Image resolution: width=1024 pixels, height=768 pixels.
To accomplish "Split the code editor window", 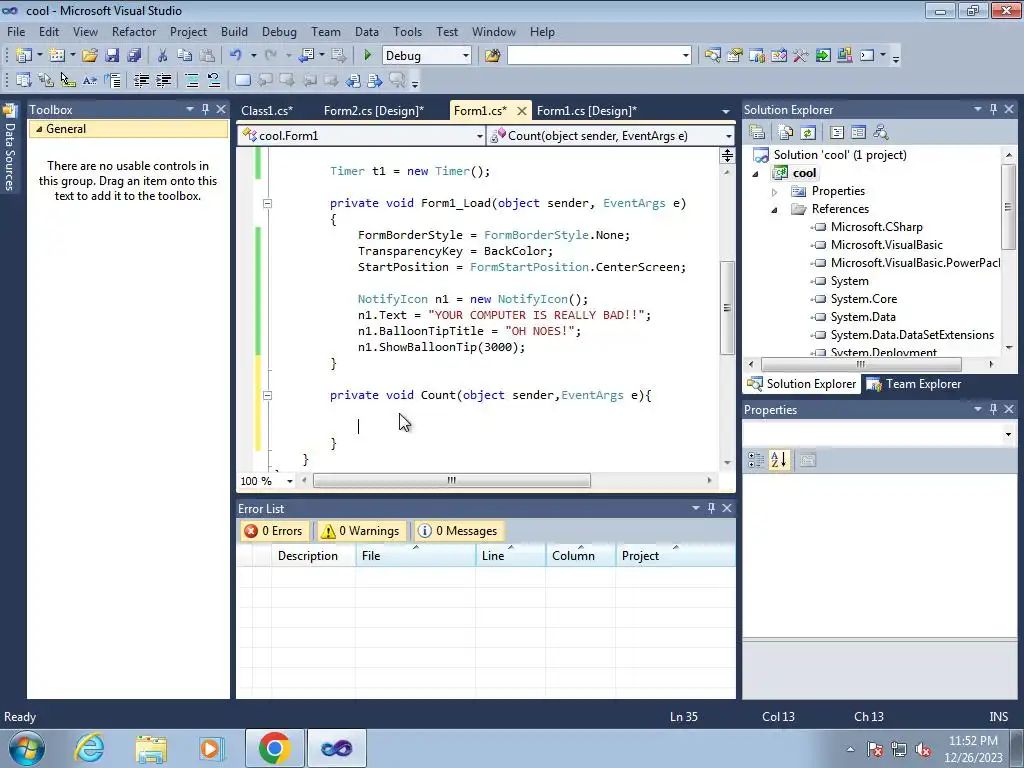I will pyautogui.click(x=727, y=155).
